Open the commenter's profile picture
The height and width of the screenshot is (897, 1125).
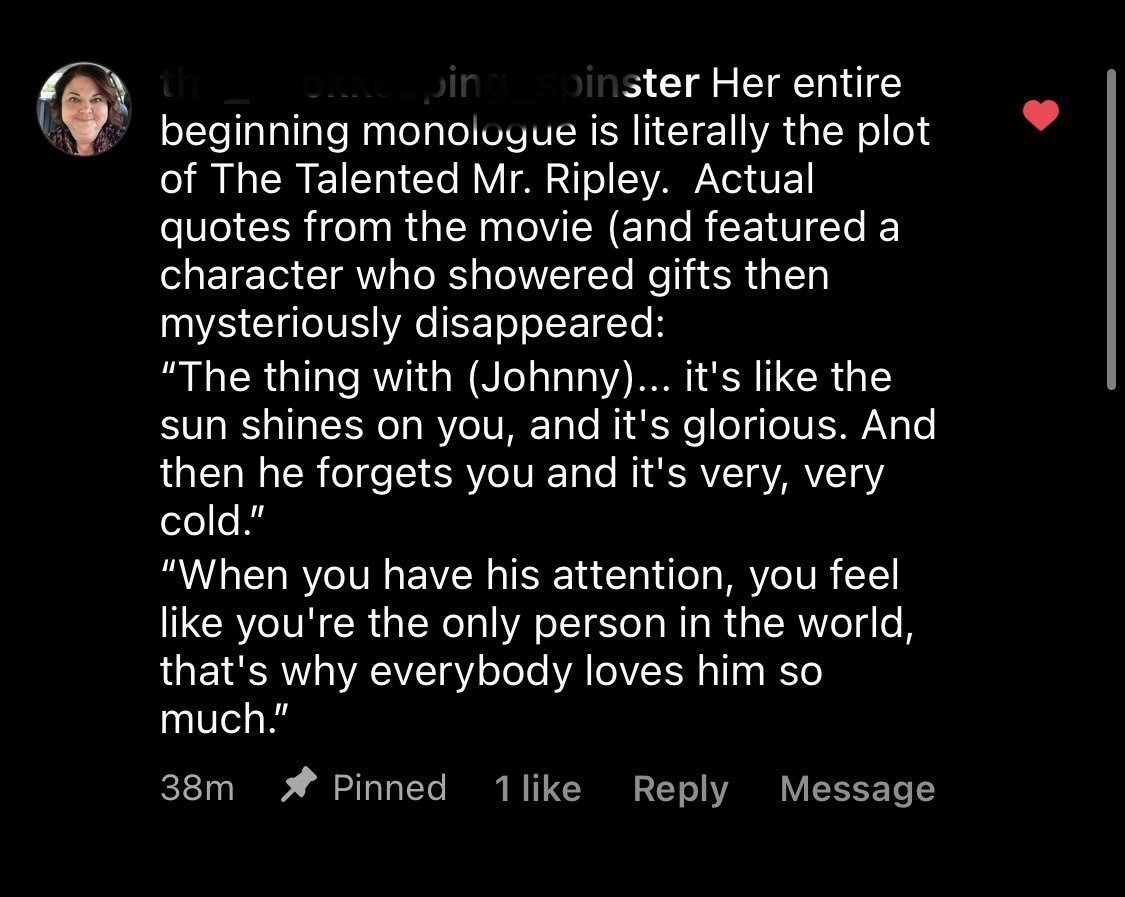tap(84, 109)
